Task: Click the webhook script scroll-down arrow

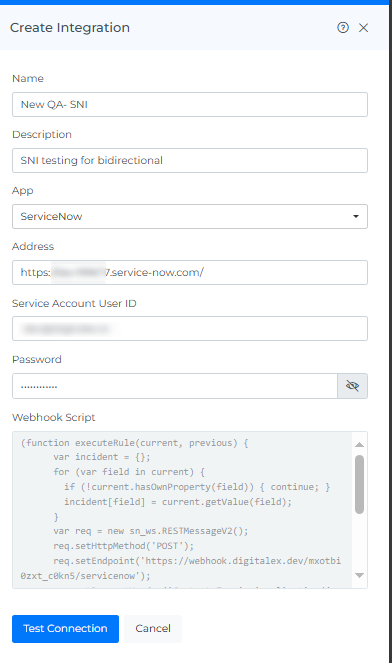Action: pyautogui.click(x=359, y=575)
